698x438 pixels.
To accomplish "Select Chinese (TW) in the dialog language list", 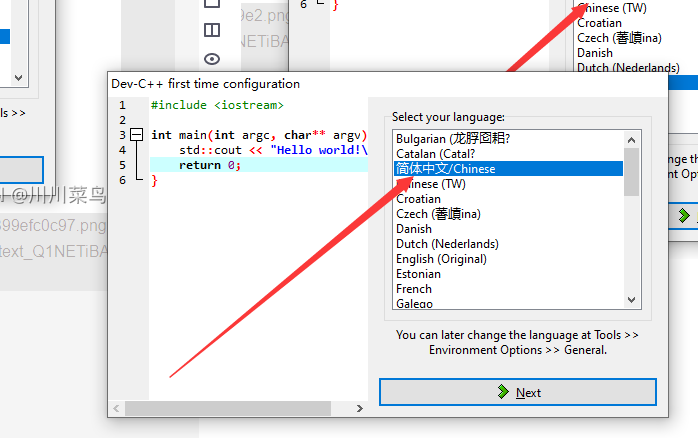I will tap(430, 184).
